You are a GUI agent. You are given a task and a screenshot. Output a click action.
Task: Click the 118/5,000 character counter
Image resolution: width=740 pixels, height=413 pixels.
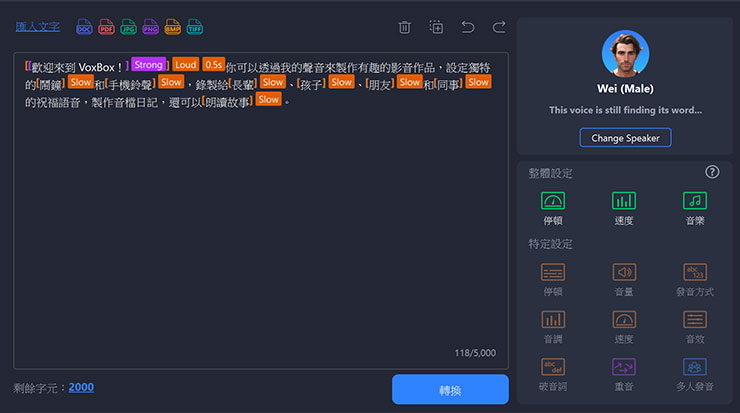pos(475,353)
